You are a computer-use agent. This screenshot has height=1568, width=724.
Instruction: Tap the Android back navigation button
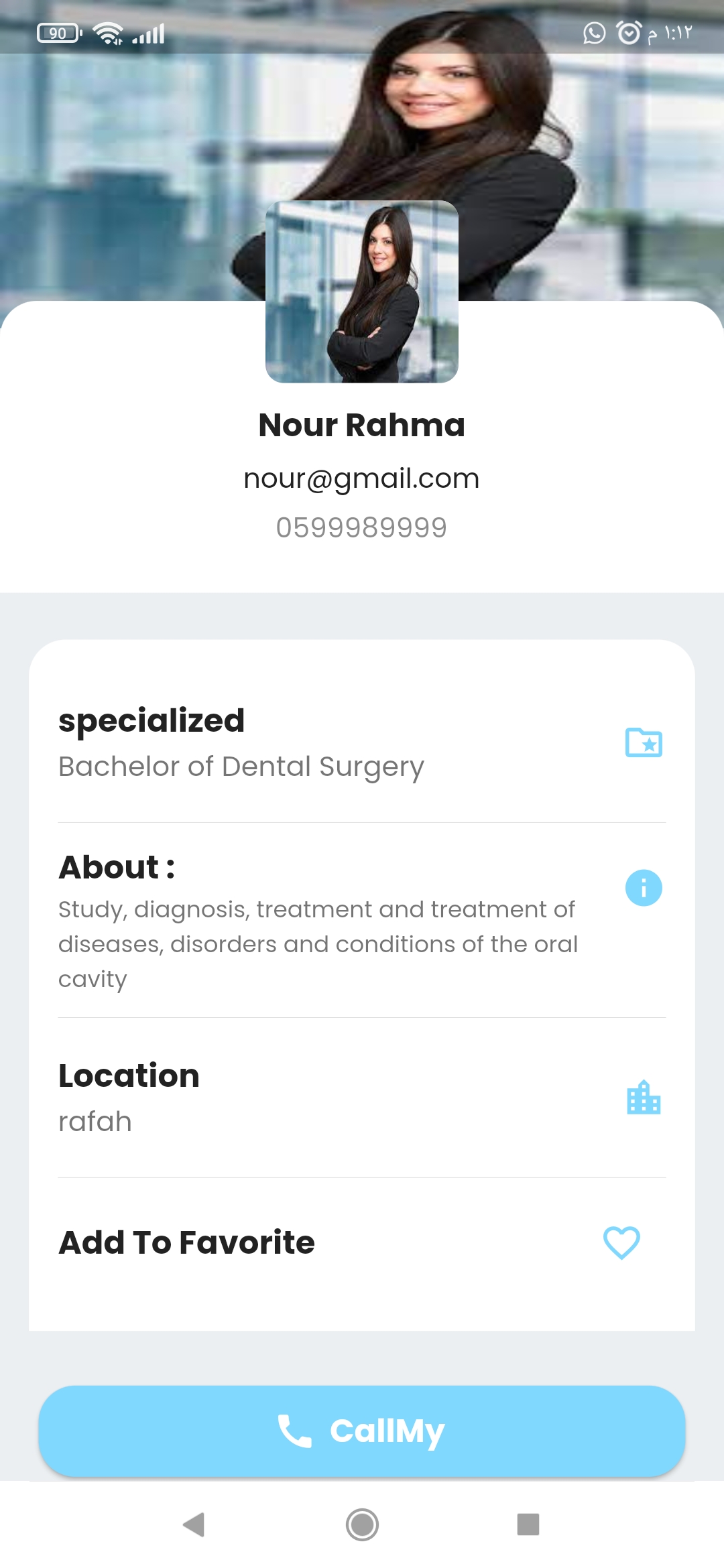[x=194, y=1524]
